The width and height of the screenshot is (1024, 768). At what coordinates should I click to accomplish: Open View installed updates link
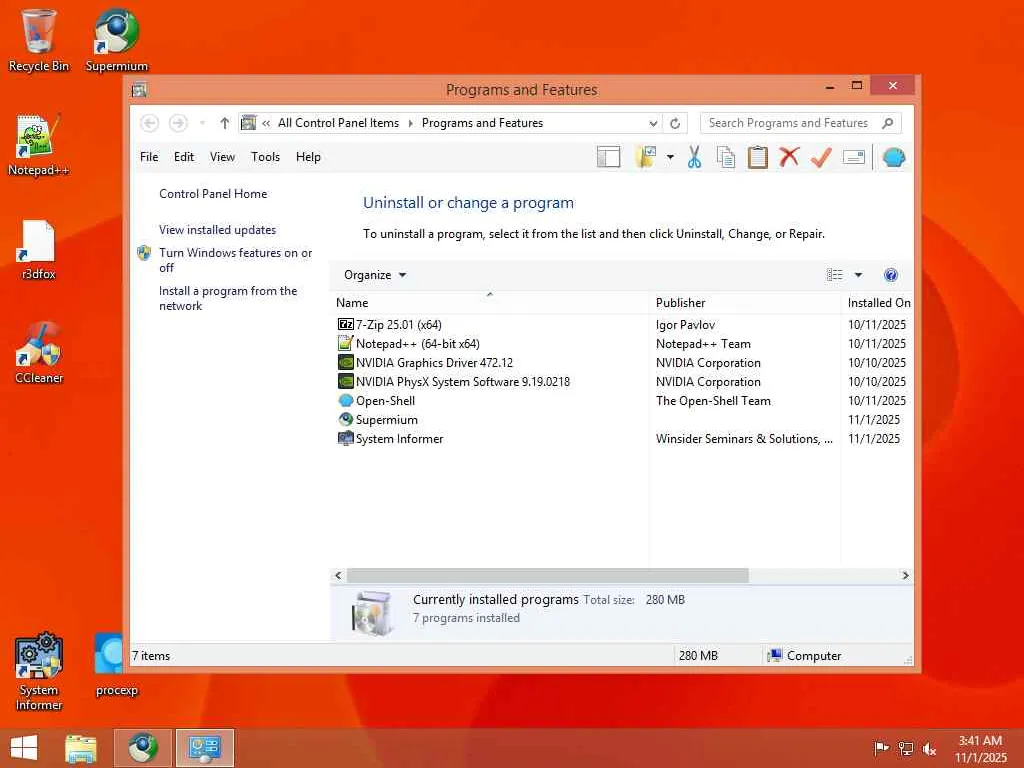pyautogui.click(x=217, y=230)
